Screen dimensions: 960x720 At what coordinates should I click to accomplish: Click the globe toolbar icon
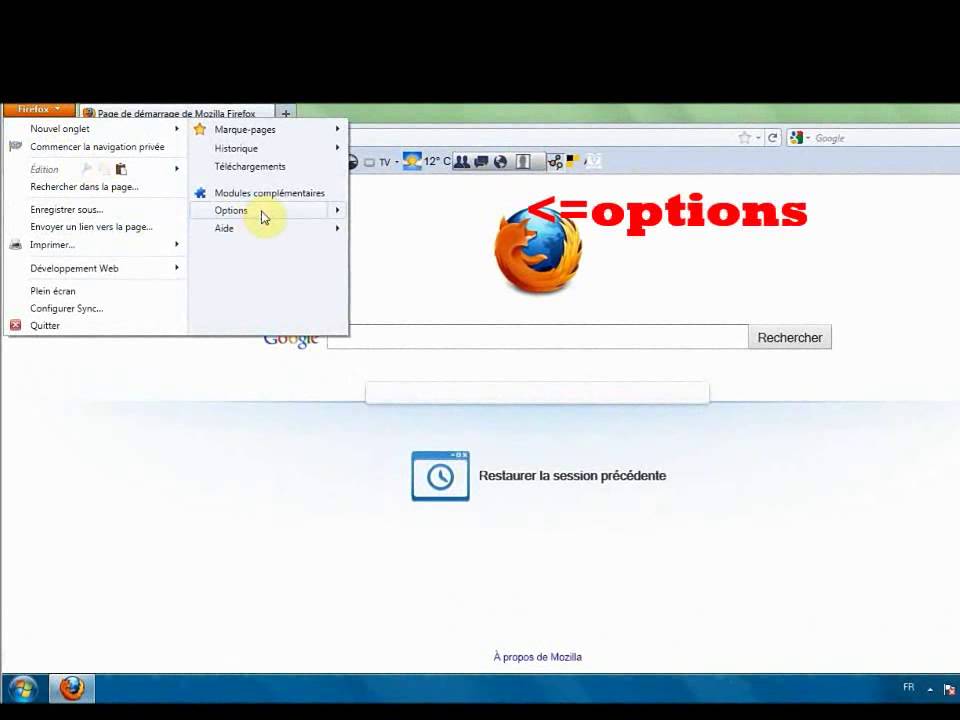(501, 161)
